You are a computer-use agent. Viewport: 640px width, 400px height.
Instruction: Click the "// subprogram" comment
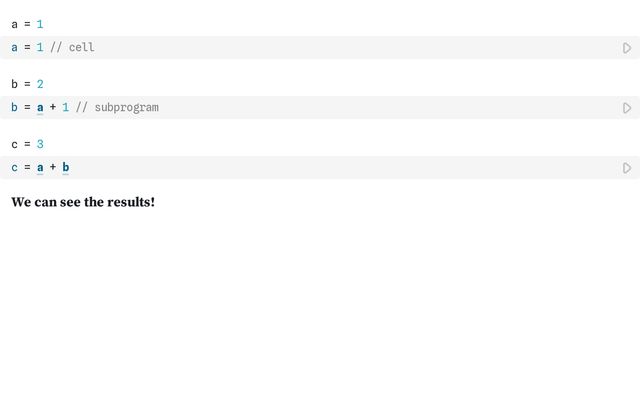pos(117,108)
